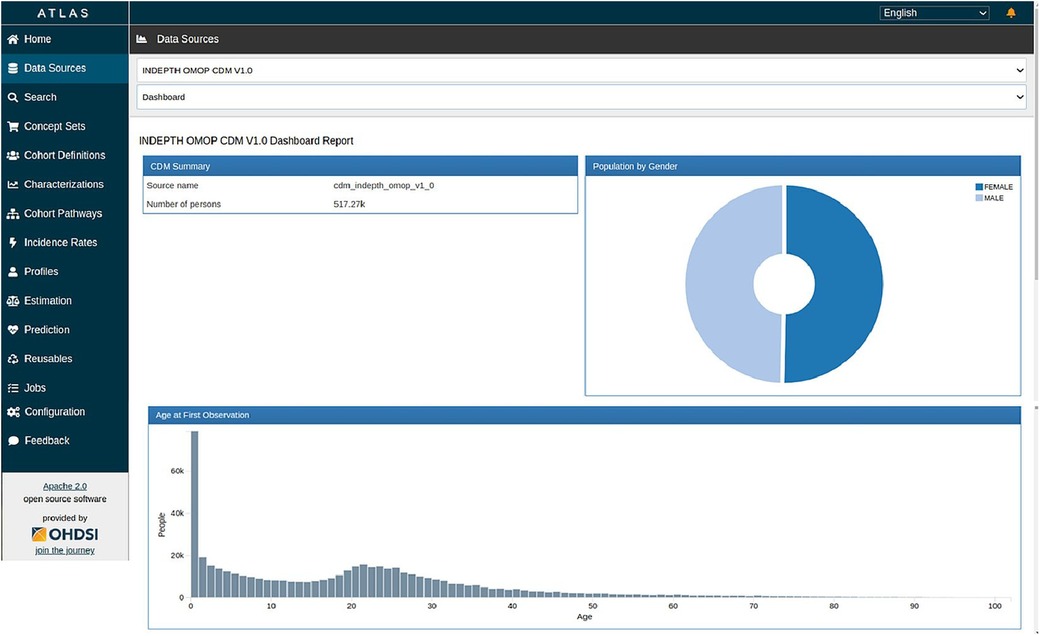This screenshot has height=636, width=1040.
Task: Click the Feedback speech bubble icon
Action: coord(13,440)
